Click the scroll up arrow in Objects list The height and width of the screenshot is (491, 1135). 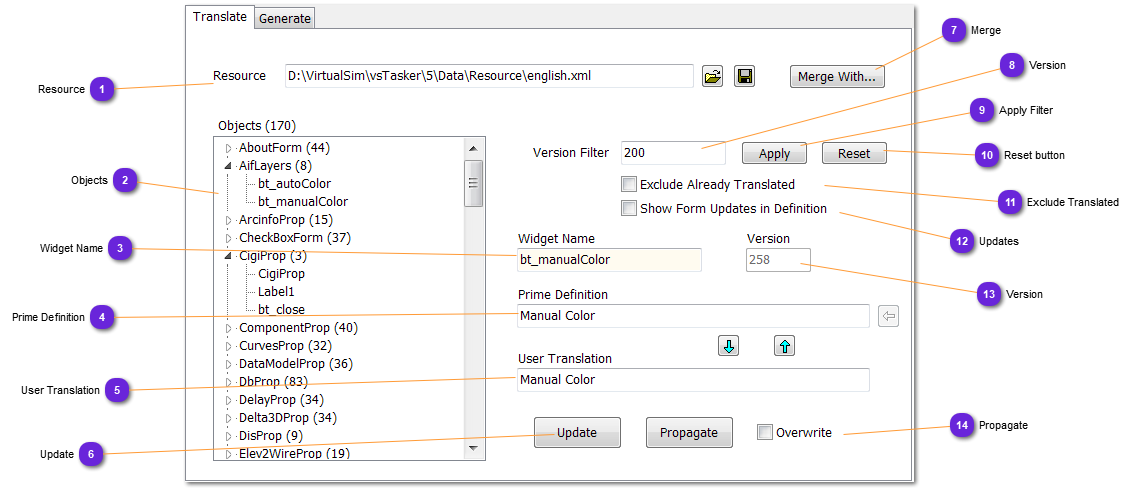click(474, 148)
